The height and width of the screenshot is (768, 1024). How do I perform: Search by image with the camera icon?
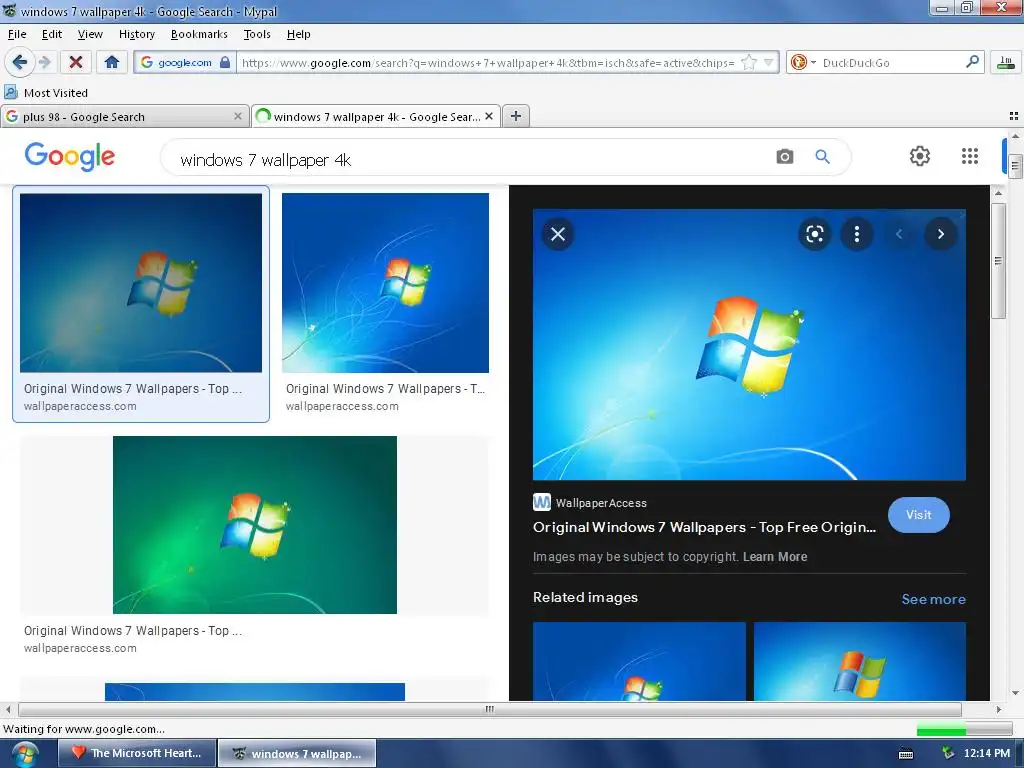[x=784, y=157]
